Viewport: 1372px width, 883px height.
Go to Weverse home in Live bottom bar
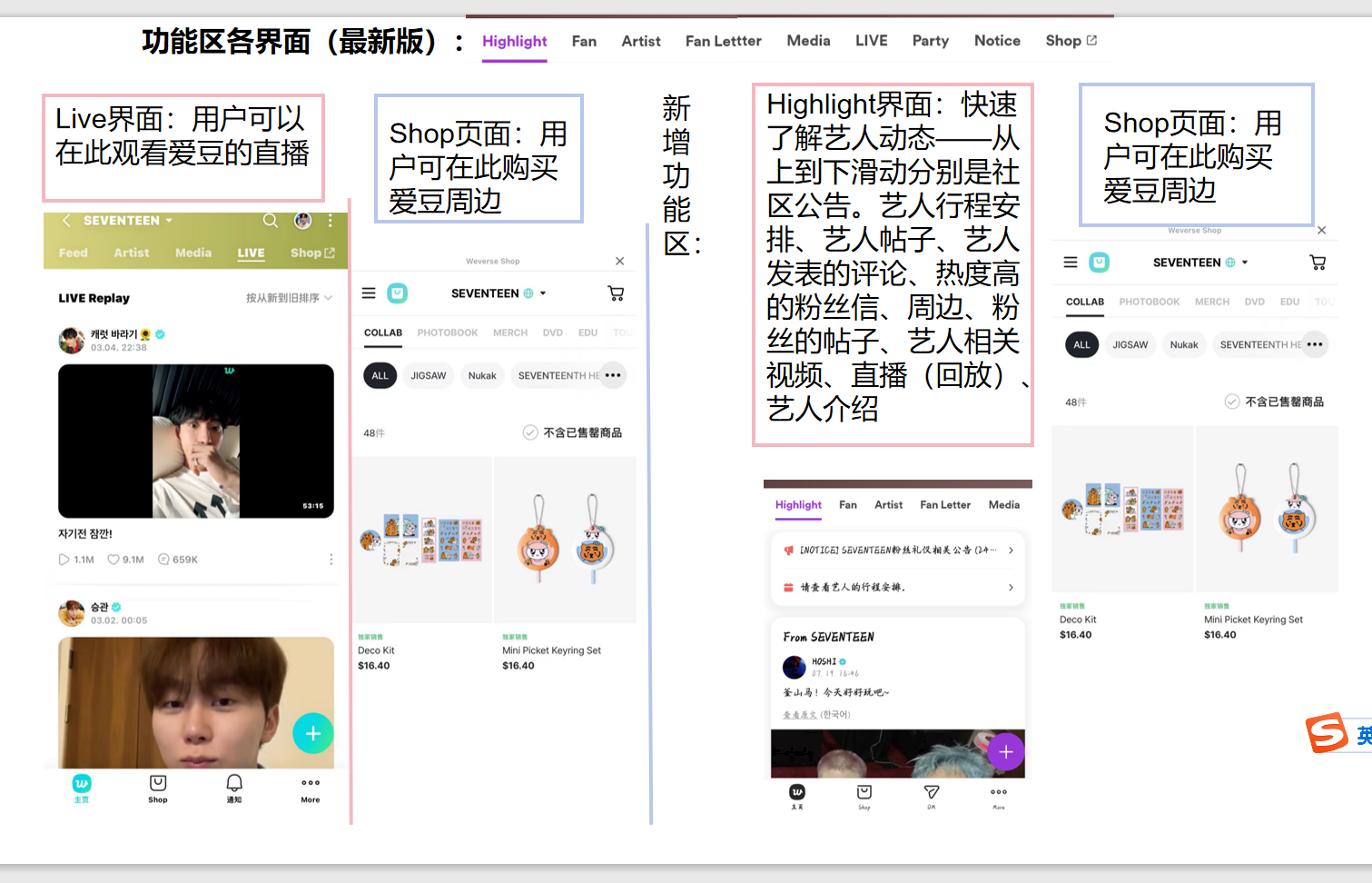pyautogui.click(x=82, y=788)
